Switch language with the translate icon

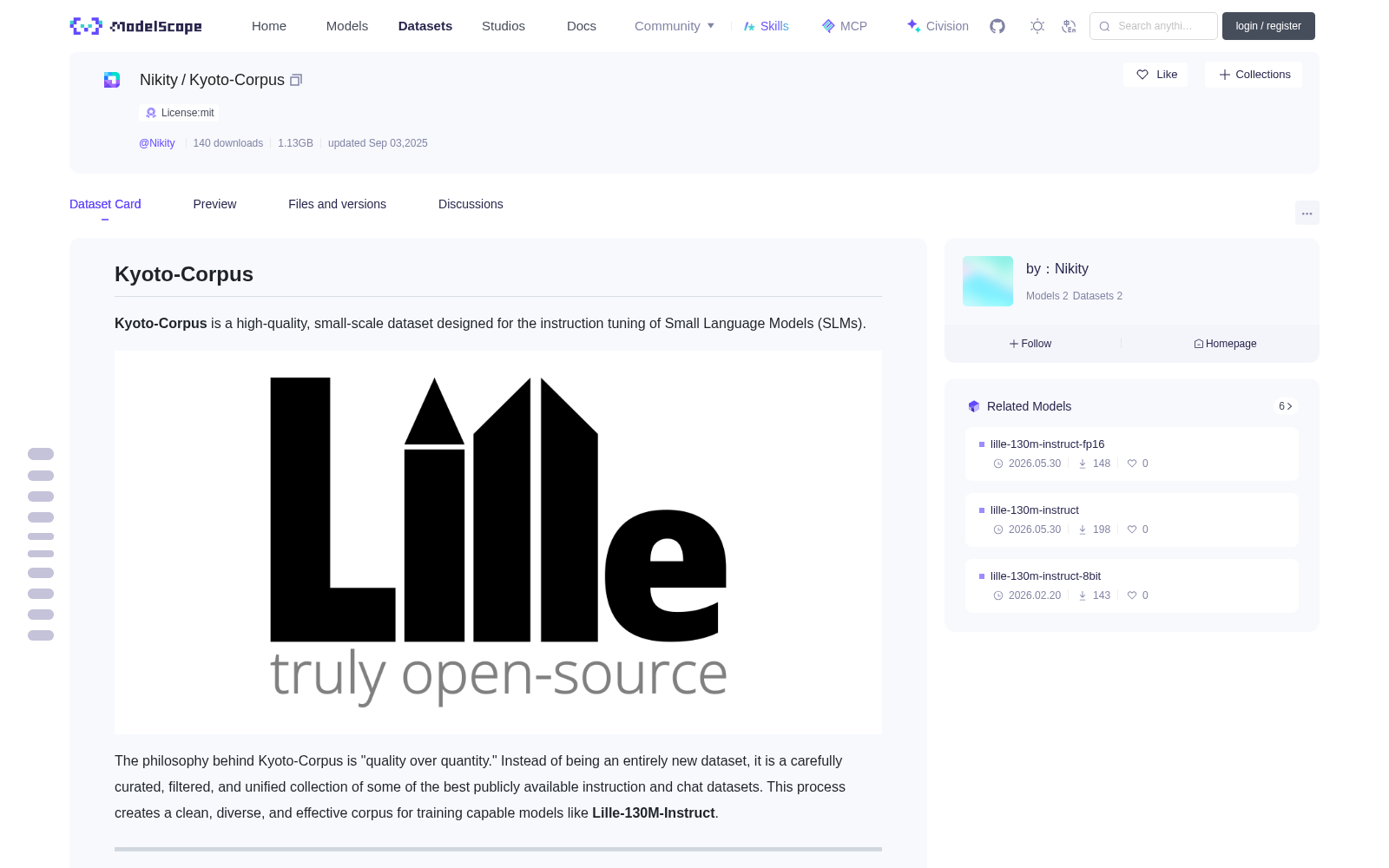[1069, 26]
